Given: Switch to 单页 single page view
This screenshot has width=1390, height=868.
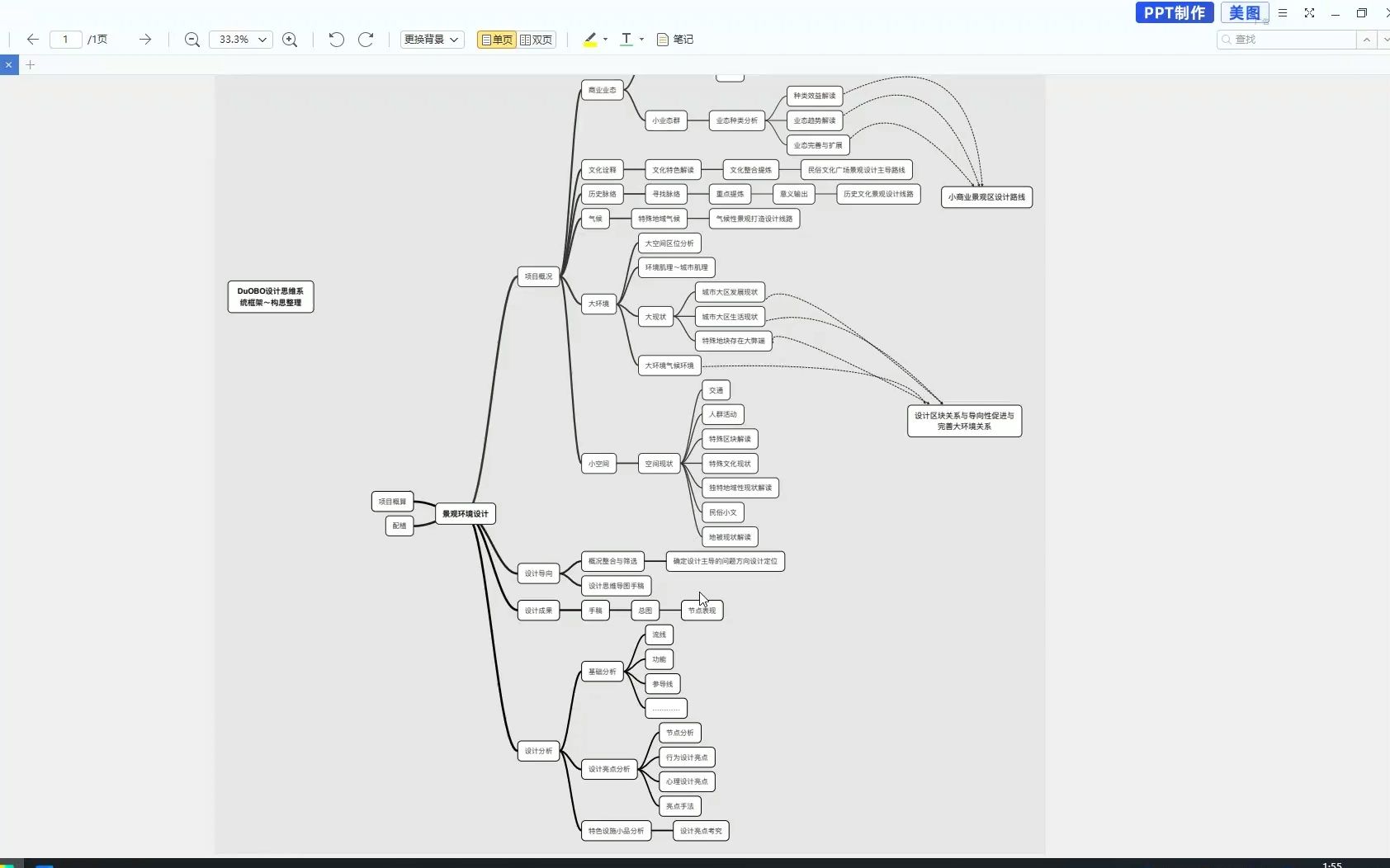Looking at the screenshot, I should click(497, 39).
